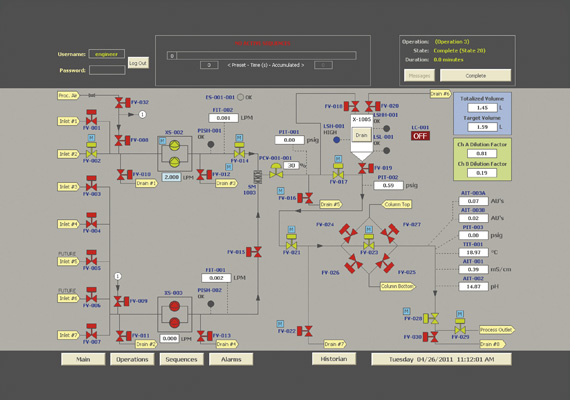The width and height of the screenshot is (570, 400).
Task: Click the FV-009 valve icon
Action: click(121, 301)
